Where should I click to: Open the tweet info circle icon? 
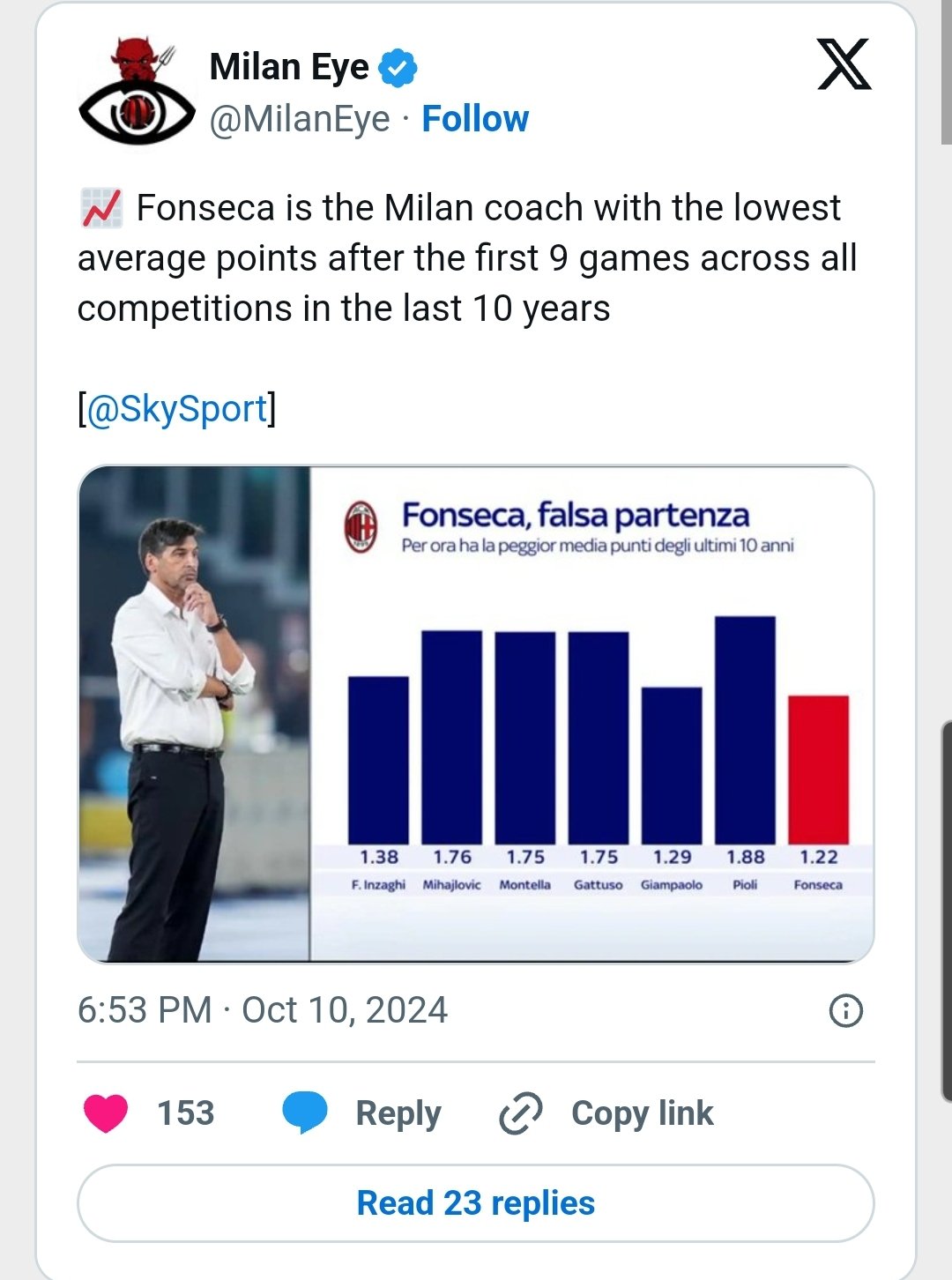coord(846,1010)
